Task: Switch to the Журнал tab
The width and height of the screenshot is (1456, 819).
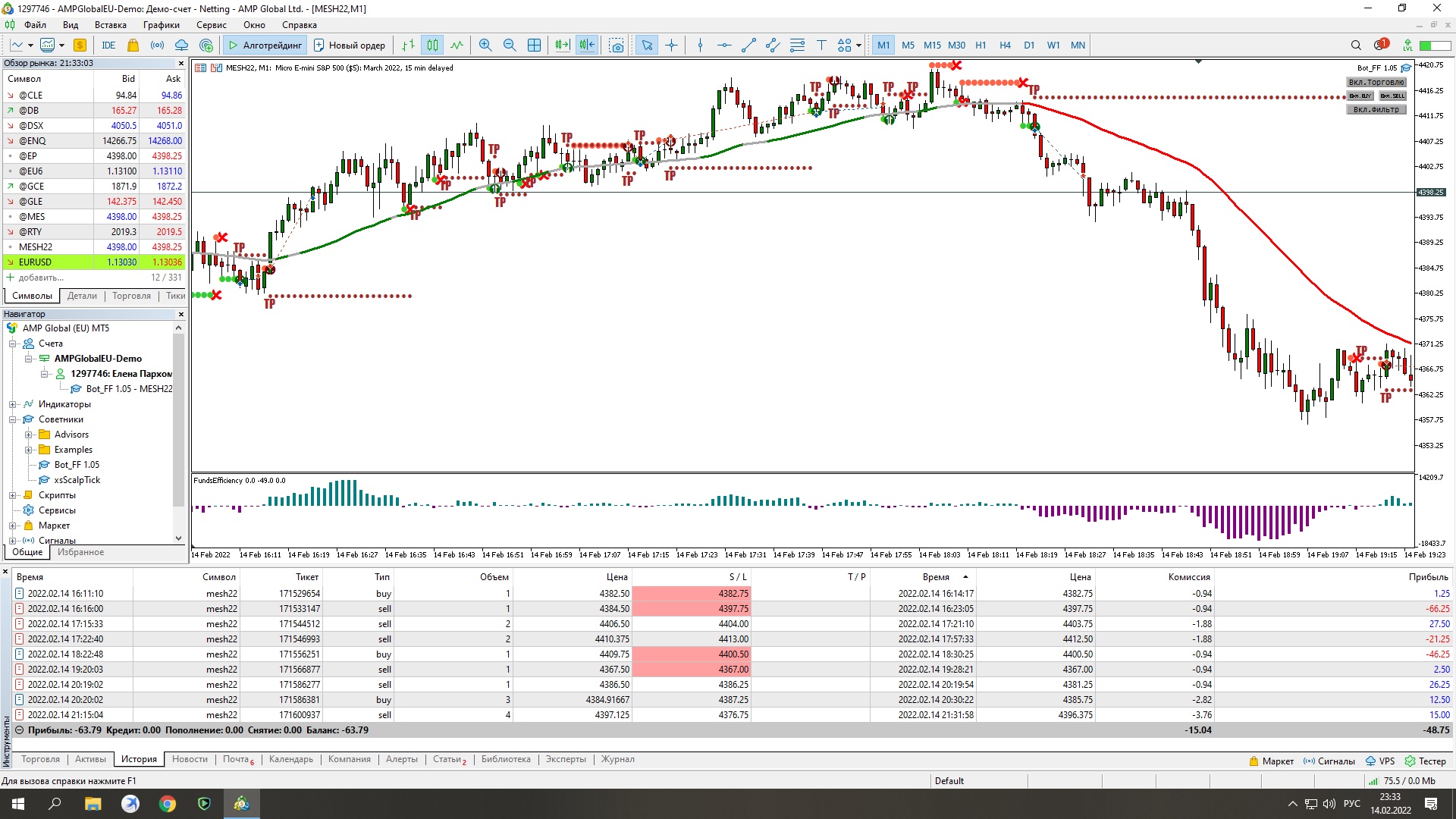Action: tap(617, 759)
